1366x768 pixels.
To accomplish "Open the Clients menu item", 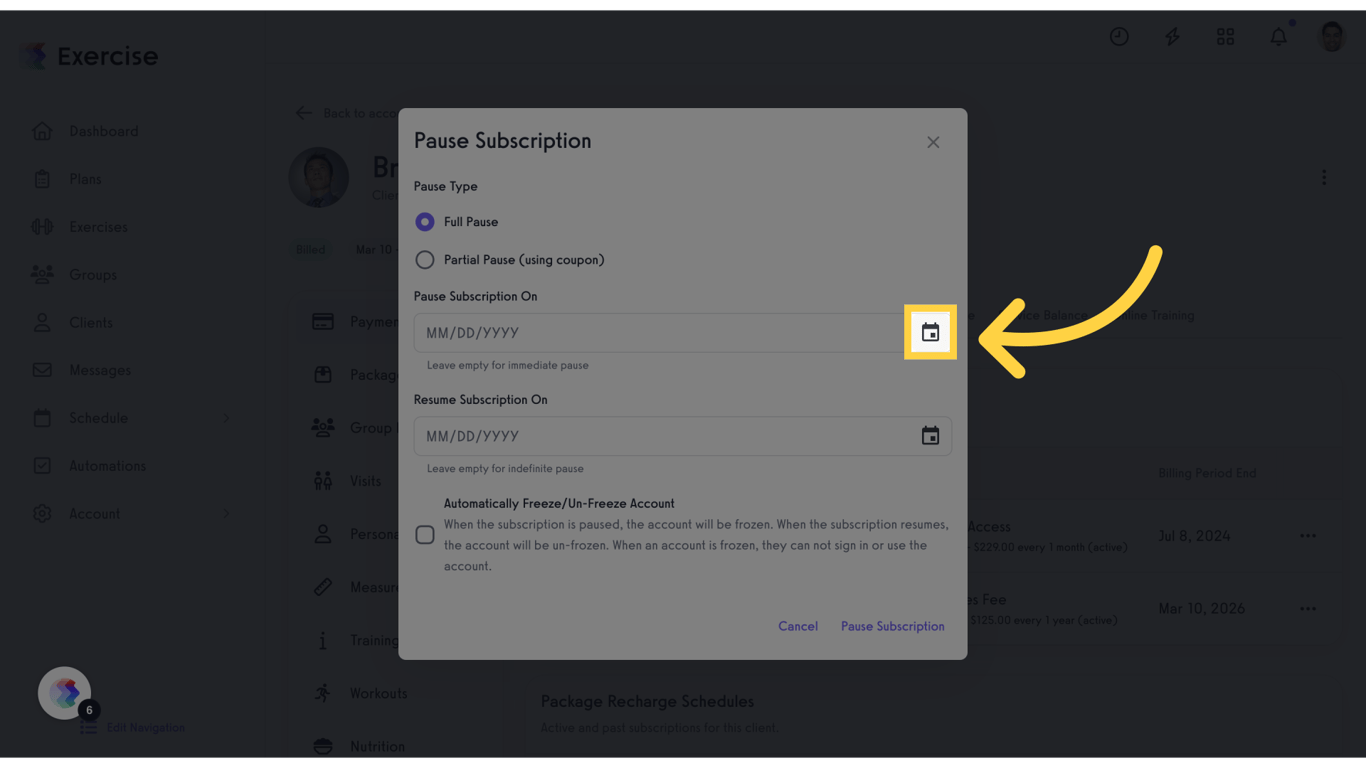I will coord(42,322).
